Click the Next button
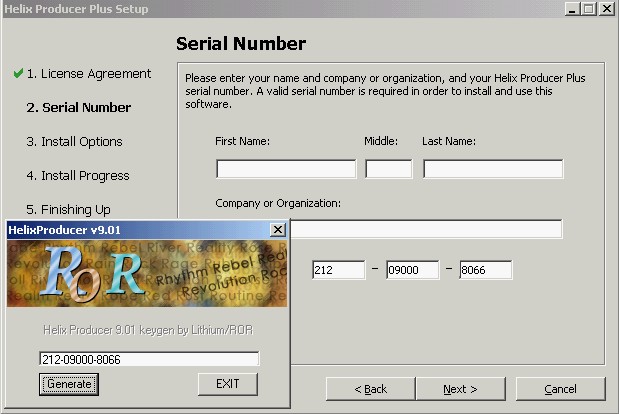Image resolution: width=619 pixels, height=414 pixels. (461, 389)
